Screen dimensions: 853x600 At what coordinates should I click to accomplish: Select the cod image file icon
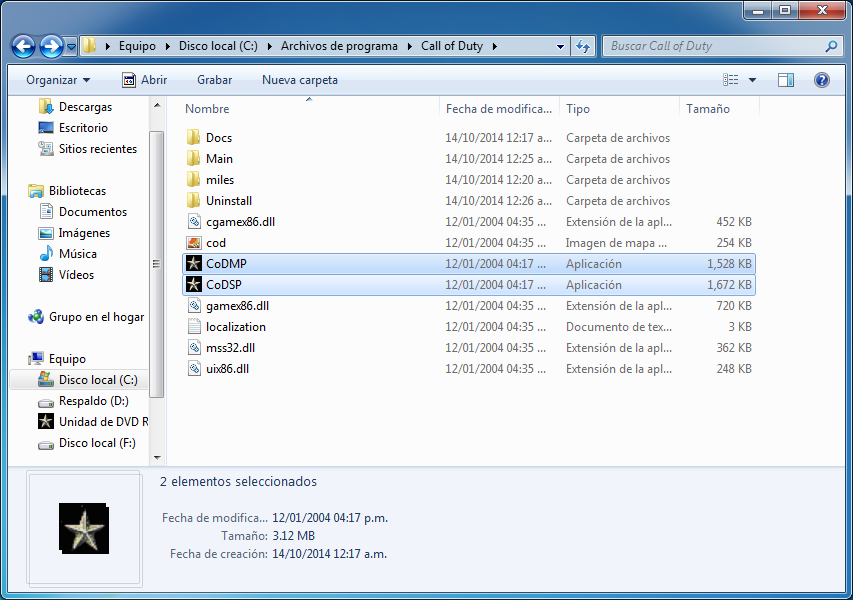[194, 243]
